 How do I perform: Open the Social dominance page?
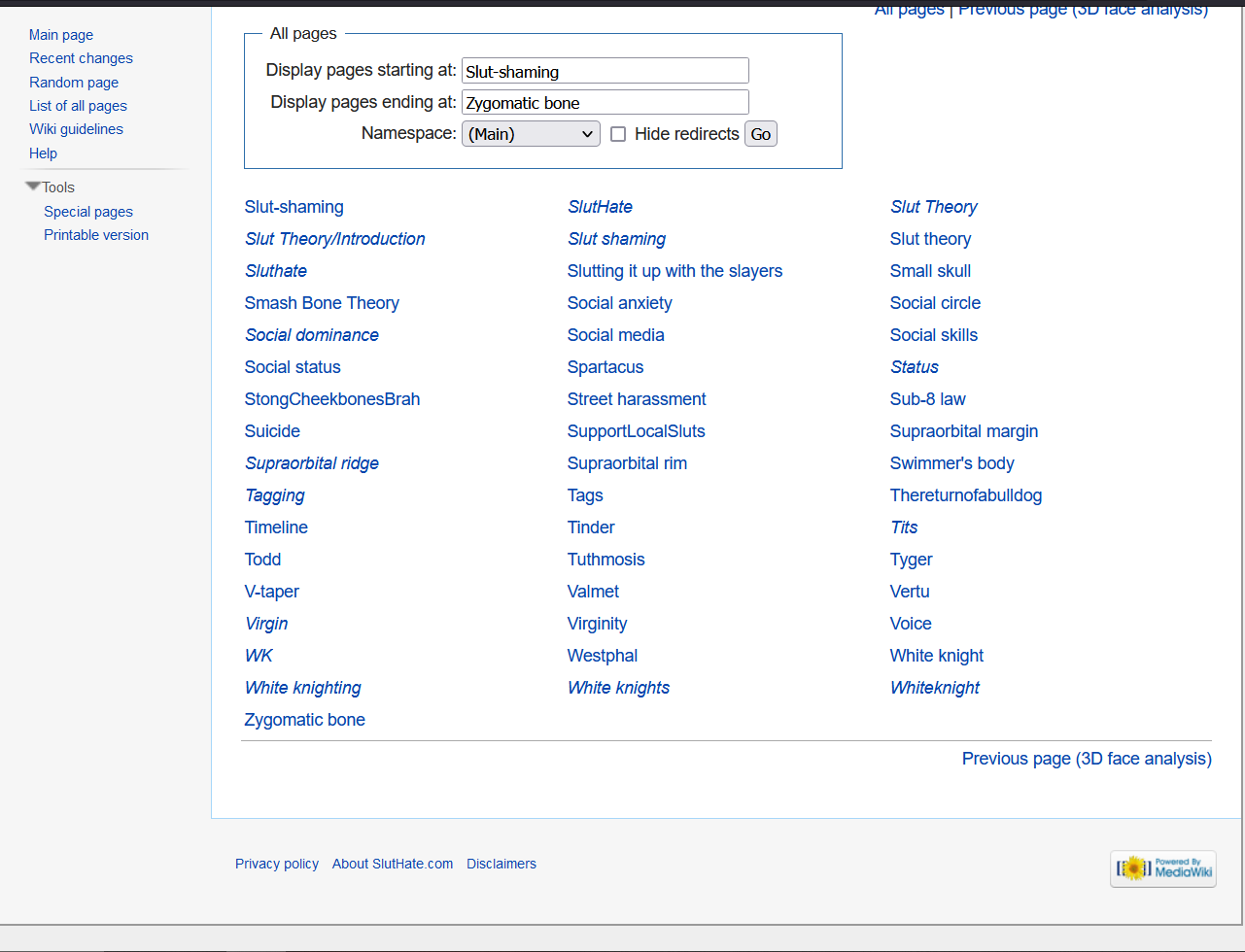(x=312, y=335)
